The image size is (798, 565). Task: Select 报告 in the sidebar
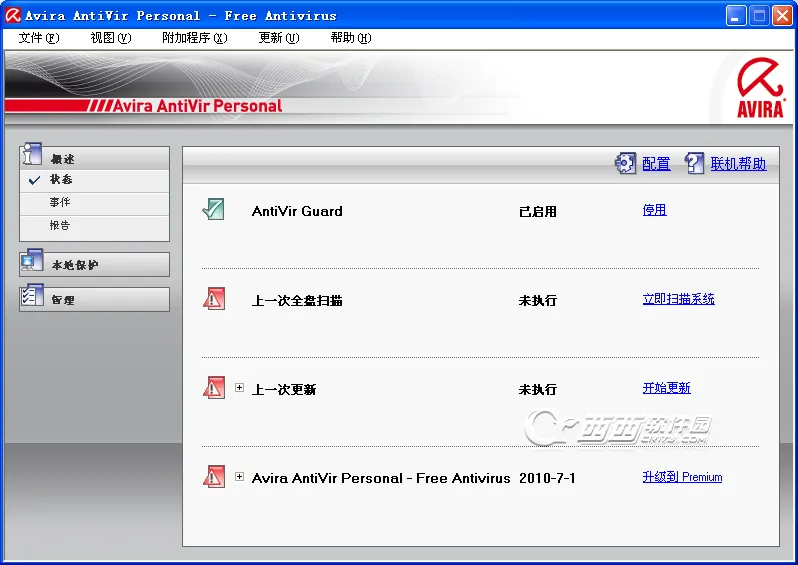click(60, 226)
